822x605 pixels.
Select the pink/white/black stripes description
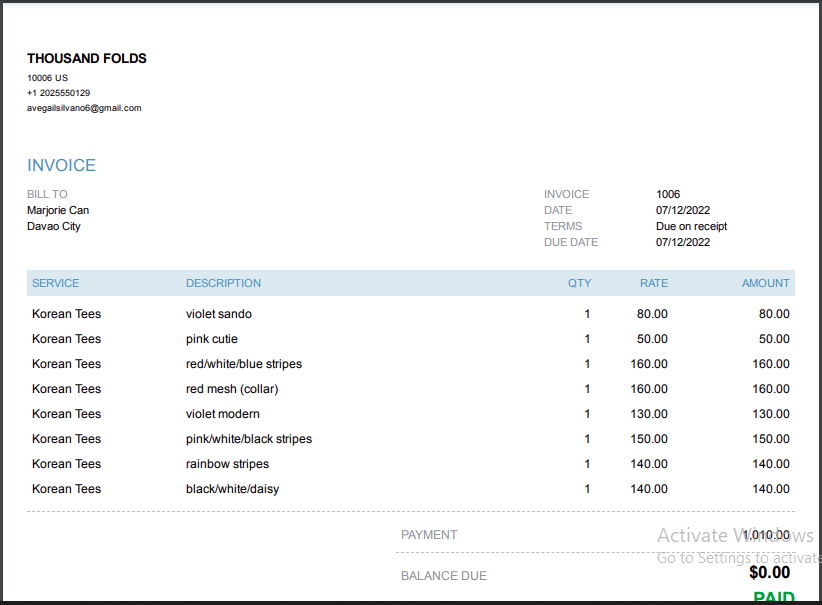(x=249, y=439)
